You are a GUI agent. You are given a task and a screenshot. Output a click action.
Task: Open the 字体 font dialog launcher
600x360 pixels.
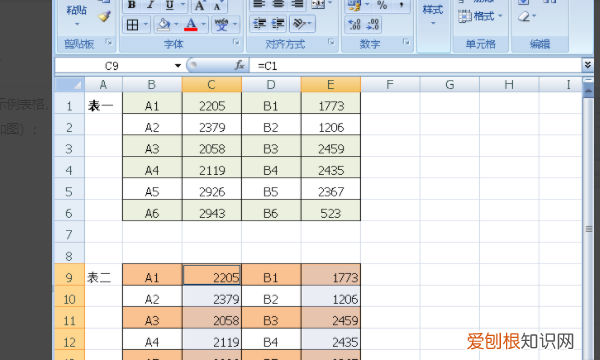(236, 42)
